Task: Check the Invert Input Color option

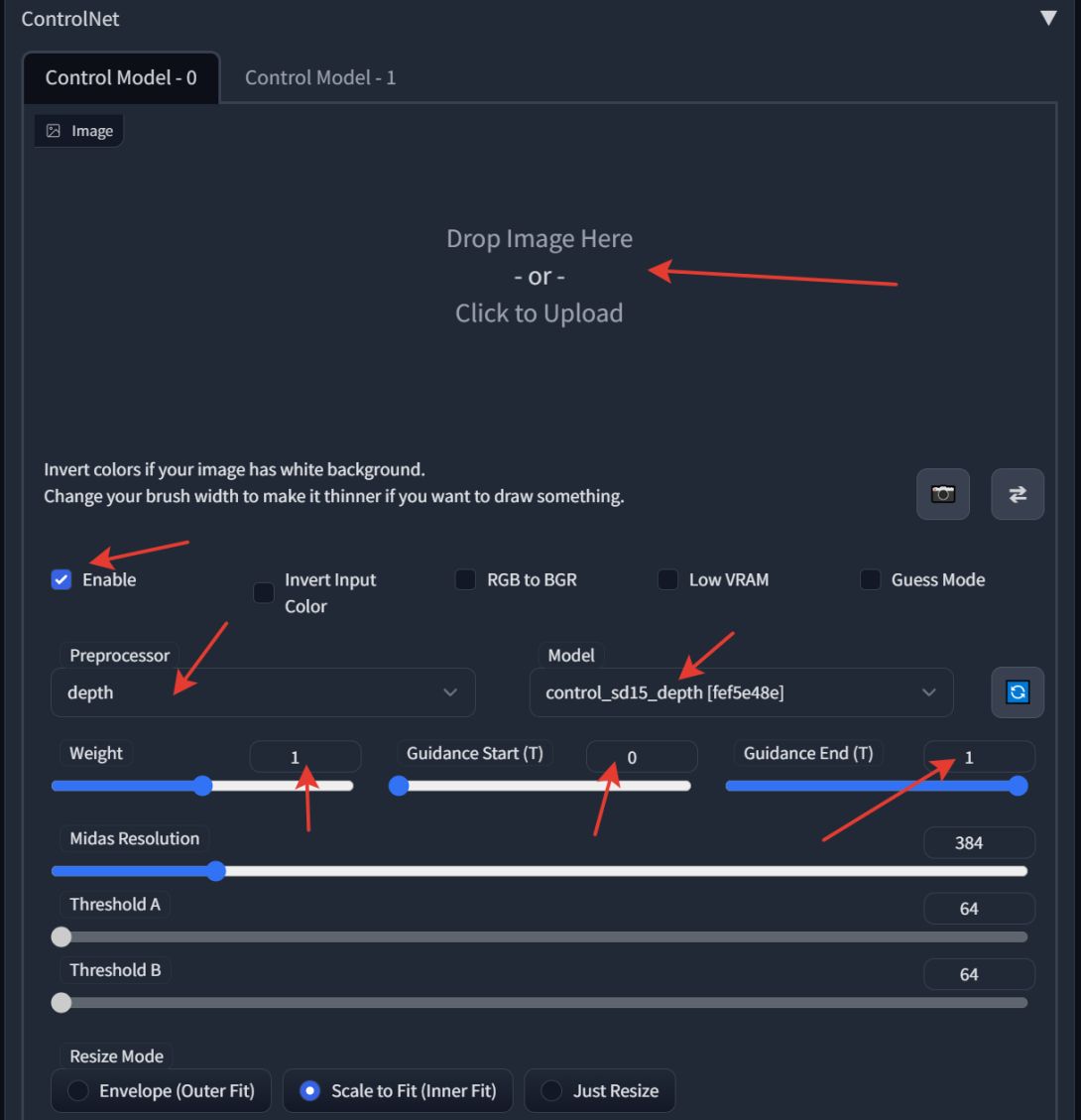Action: point(263,592)
